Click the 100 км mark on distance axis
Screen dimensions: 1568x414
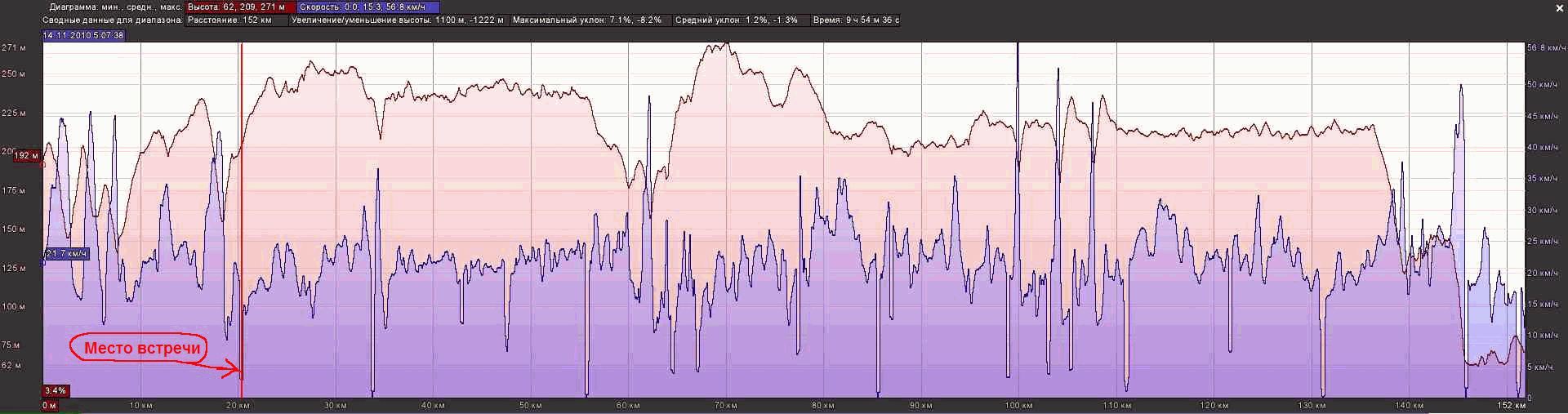tap(1018, 406)
